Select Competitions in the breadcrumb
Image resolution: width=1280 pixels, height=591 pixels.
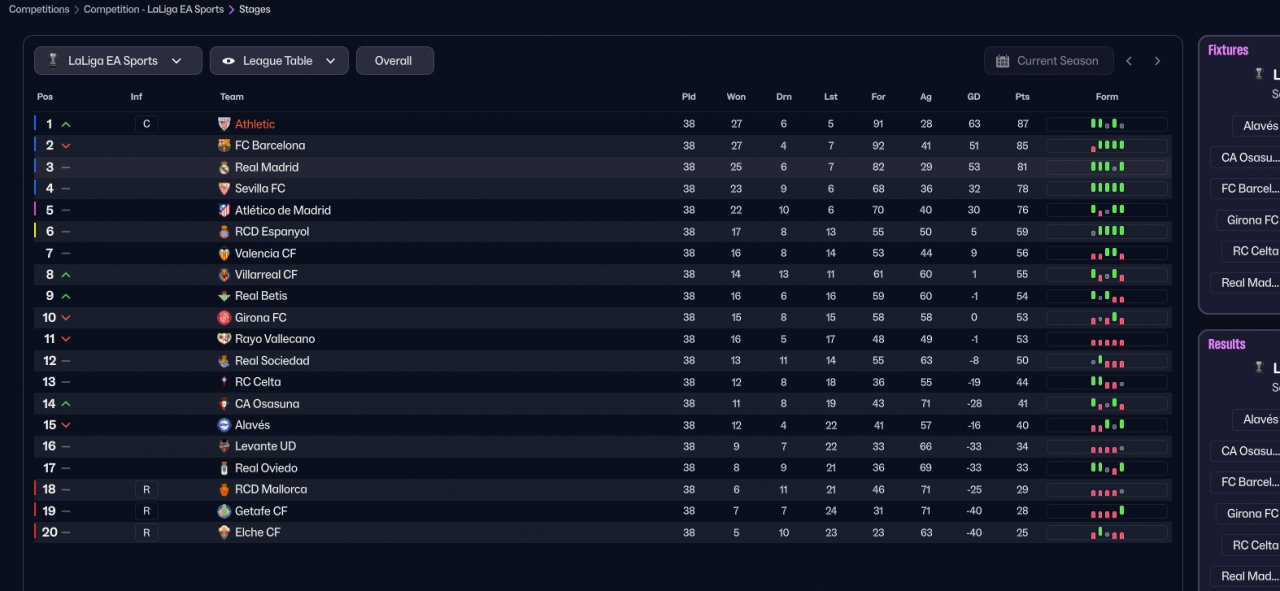[39, 9]
